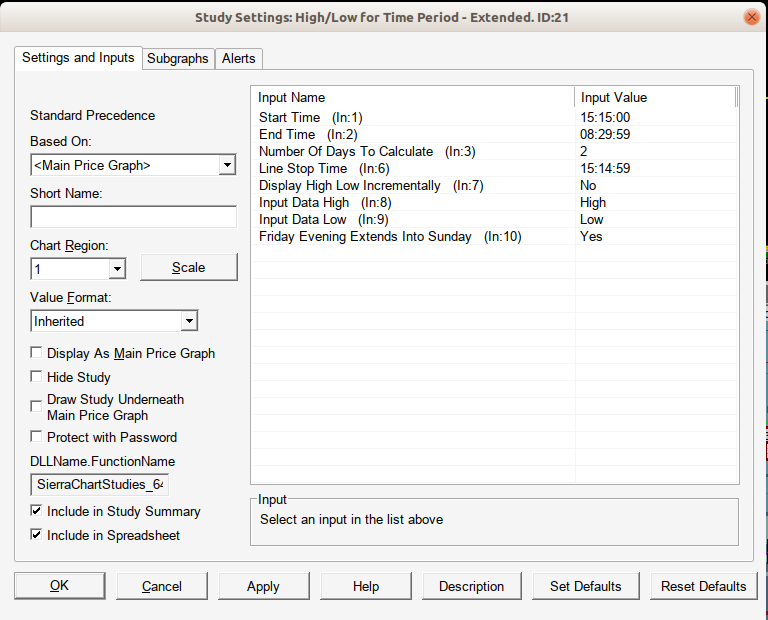Click the Scale button
Viewport: 768px width, 620px height.
coord(189,267)
